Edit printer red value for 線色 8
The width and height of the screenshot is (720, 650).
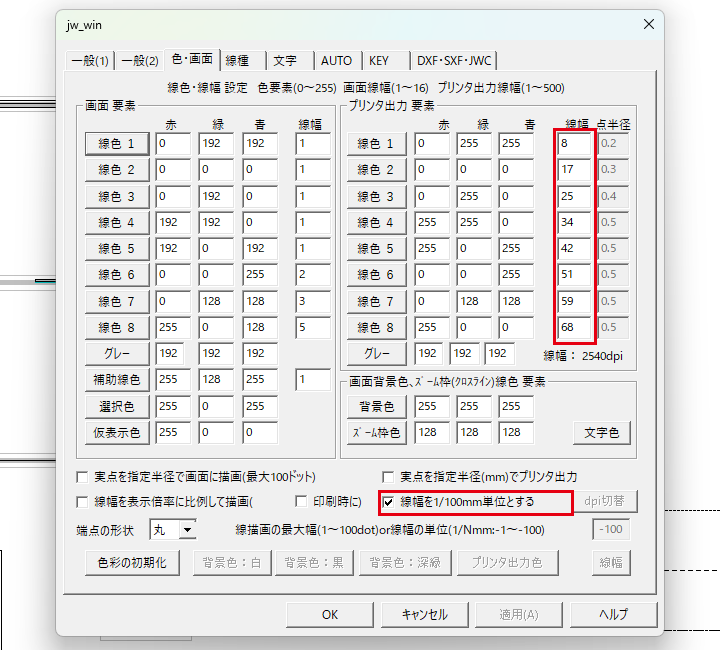(432, 327)
